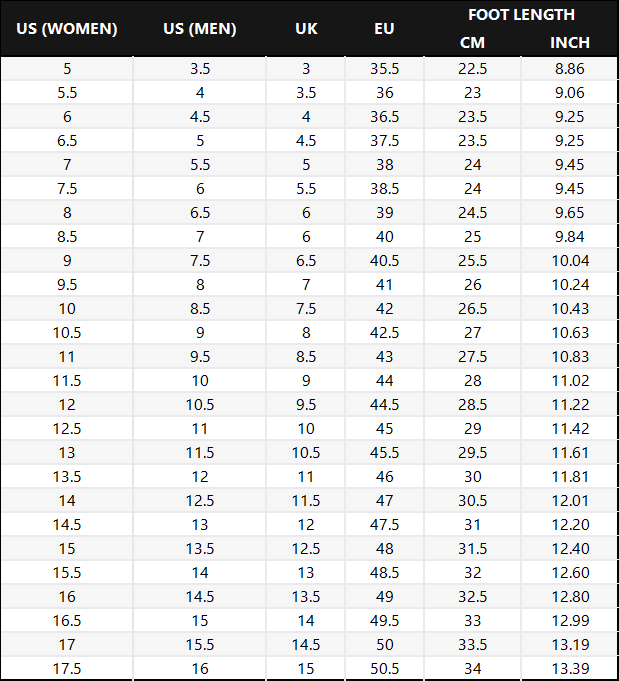
Task: Select the UK column header
Action: (306, 28)
